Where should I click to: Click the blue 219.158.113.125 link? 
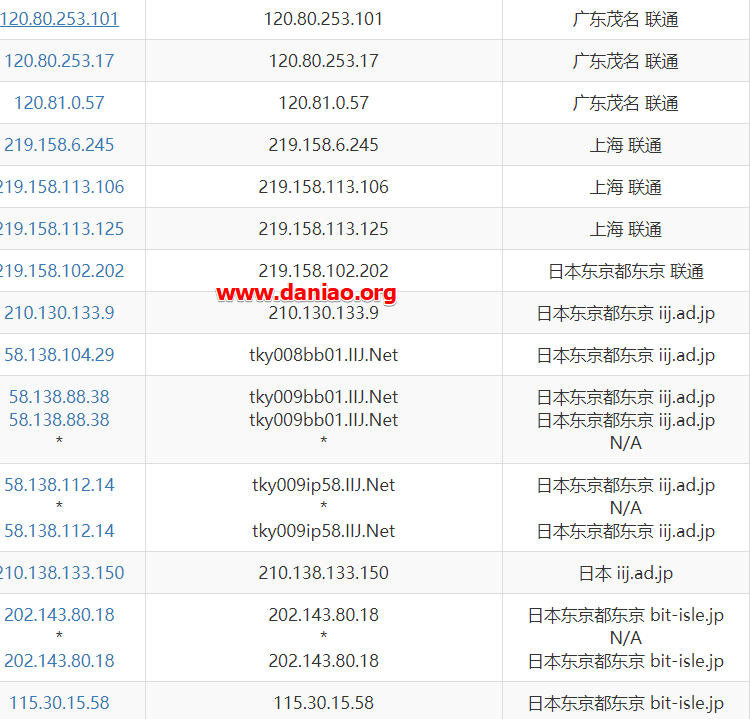click(61, 229)
